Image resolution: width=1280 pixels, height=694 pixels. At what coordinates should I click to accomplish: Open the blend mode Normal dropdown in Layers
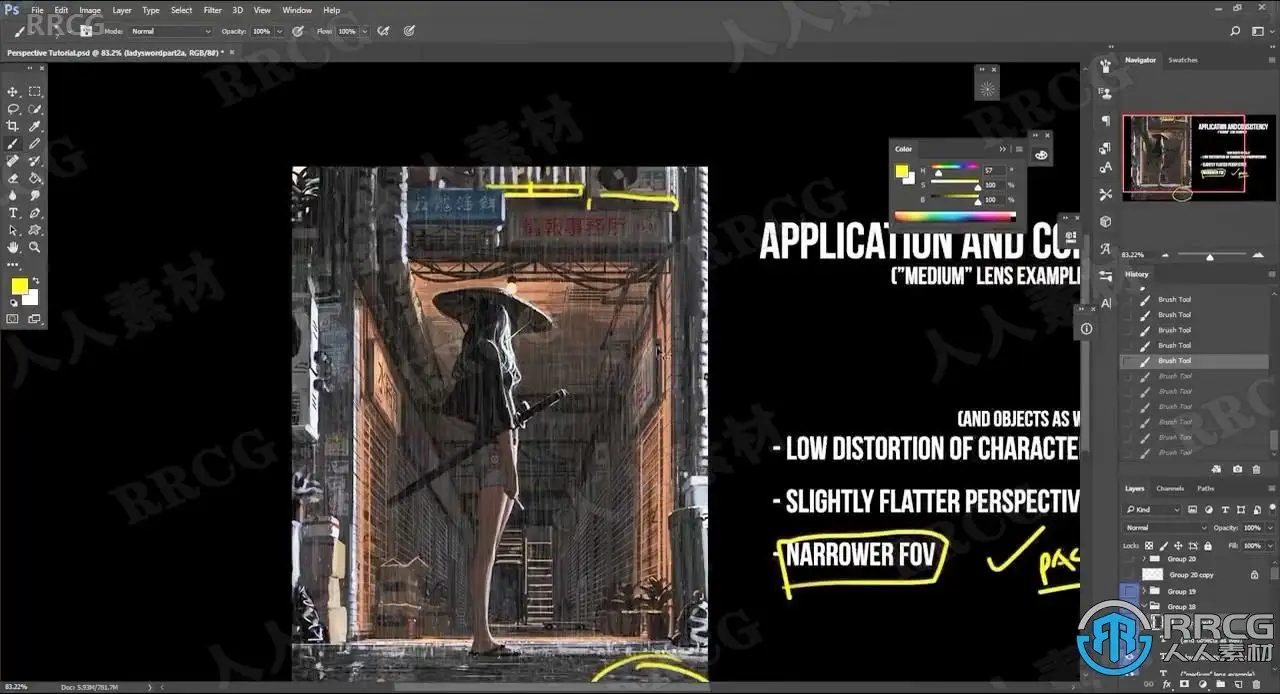pyautogui.click(x=1165, y=527)
